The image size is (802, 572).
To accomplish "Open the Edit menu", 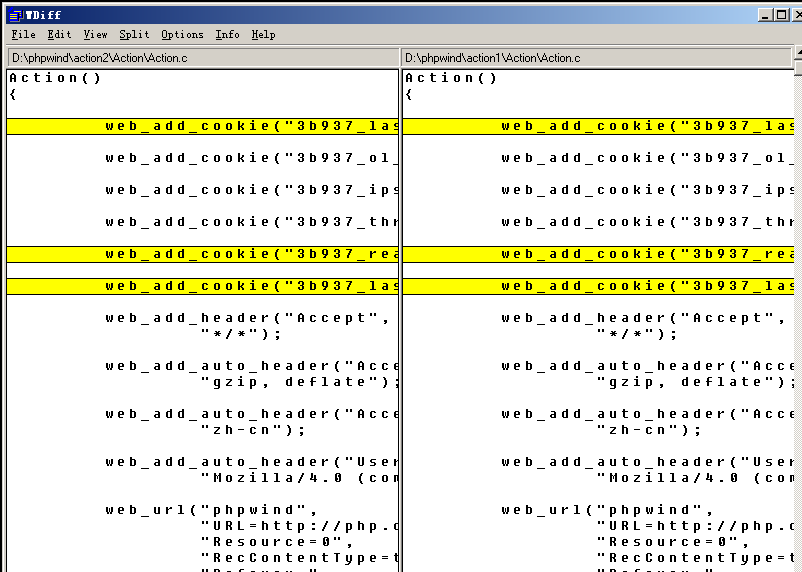I will (x=59, y=34).
